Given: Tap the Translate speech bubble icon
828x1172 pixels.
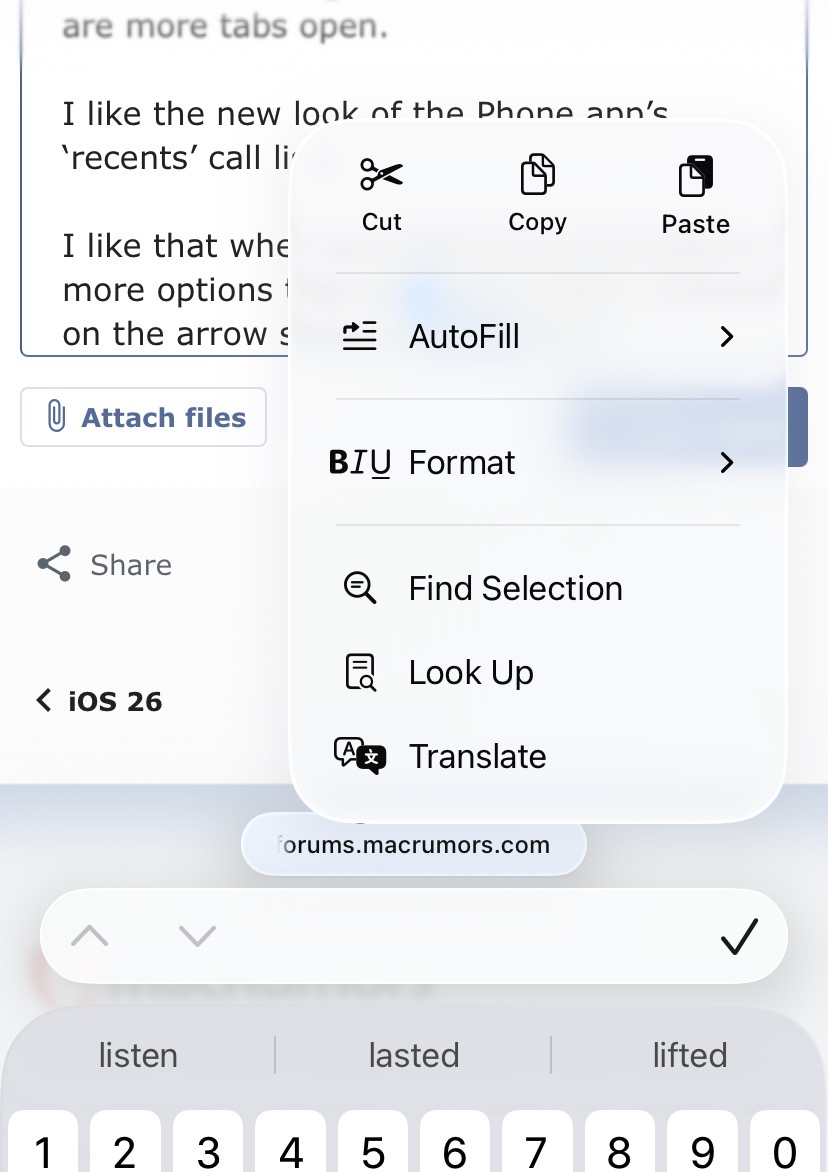Looking at the screenshot, I should (359, 756).
